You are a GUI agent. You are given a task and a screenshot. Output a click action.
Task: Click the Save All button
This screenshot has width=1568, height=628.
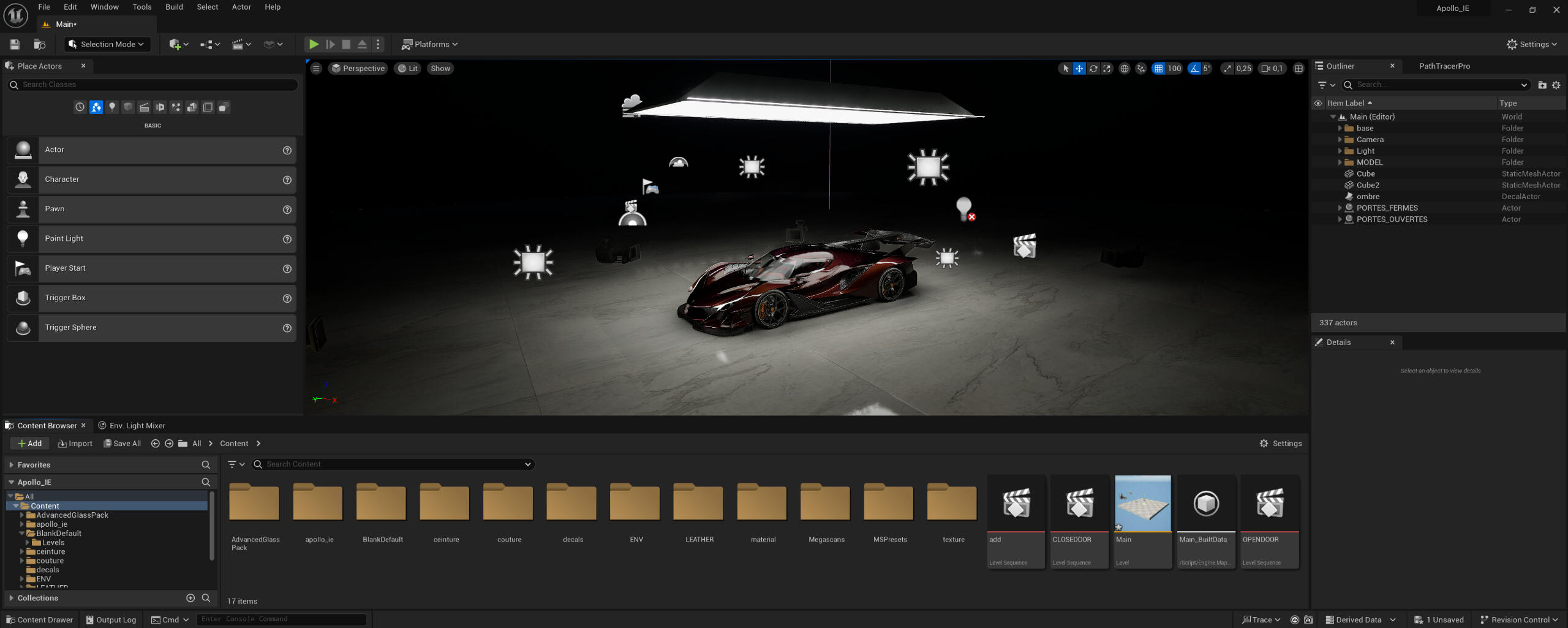pyautogui.click(x=123, y=444)
